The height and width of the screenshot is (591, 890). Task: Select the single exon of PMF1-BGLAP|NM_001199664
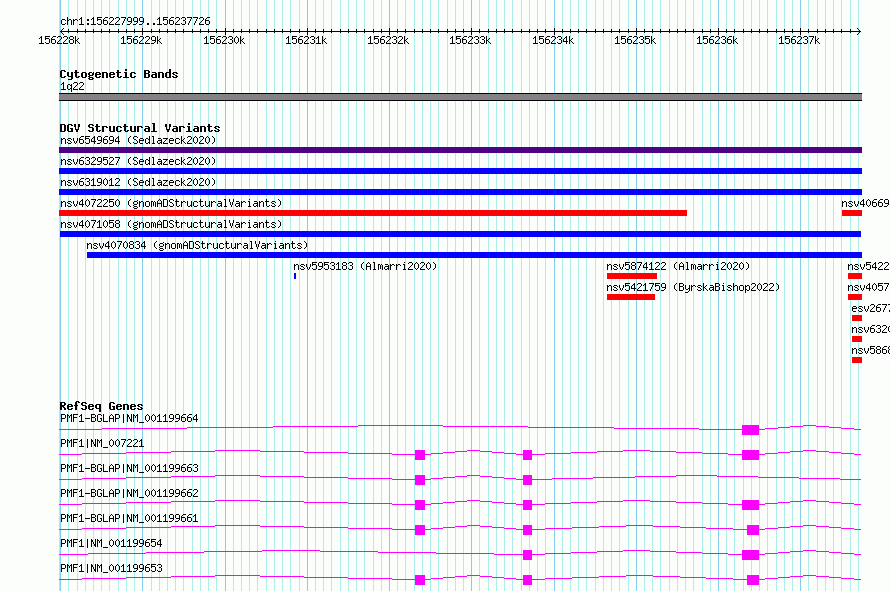click(x=750, y=430)
